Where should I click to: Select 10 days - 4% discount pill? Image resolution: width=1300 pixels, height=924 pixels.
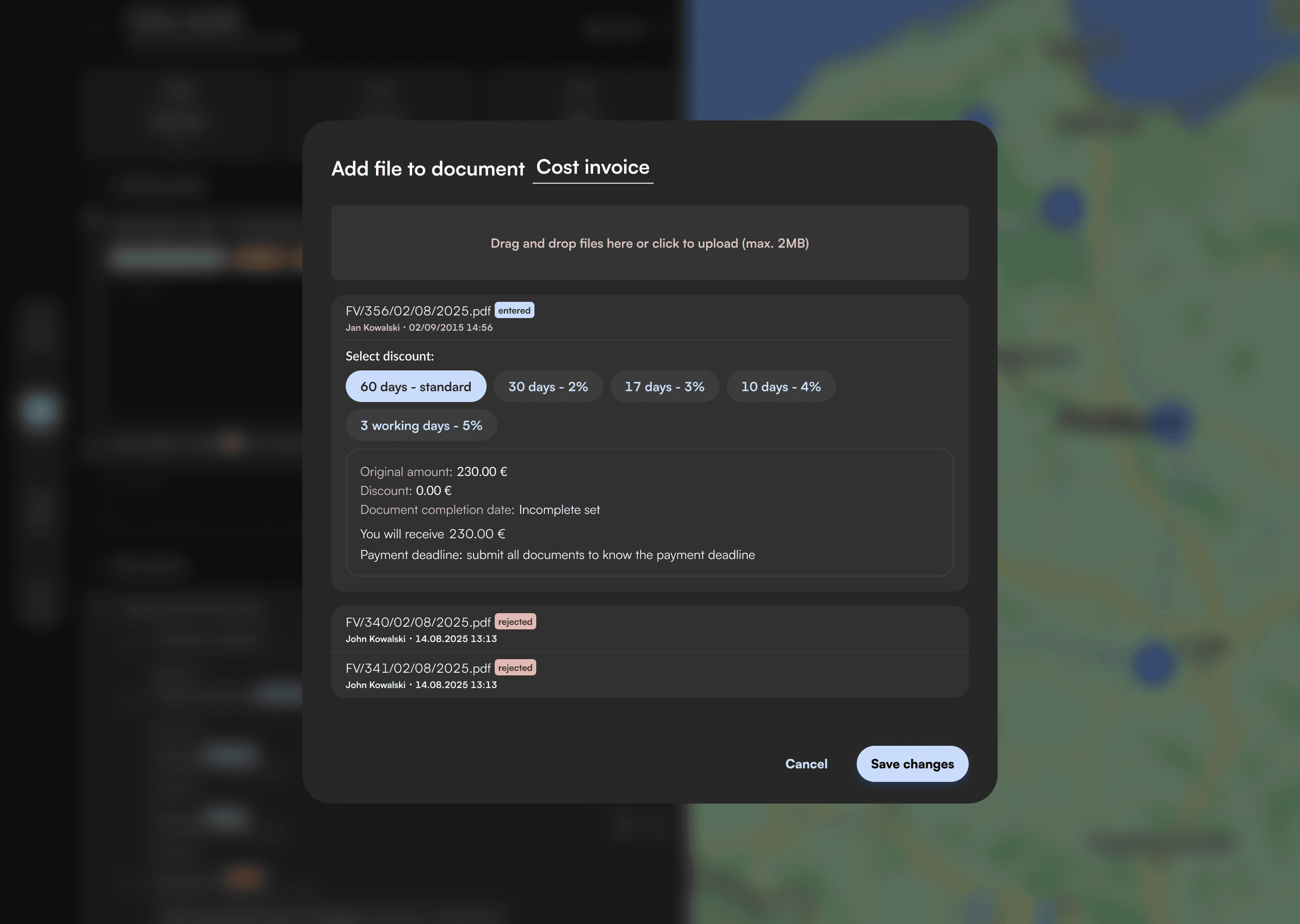780,387
